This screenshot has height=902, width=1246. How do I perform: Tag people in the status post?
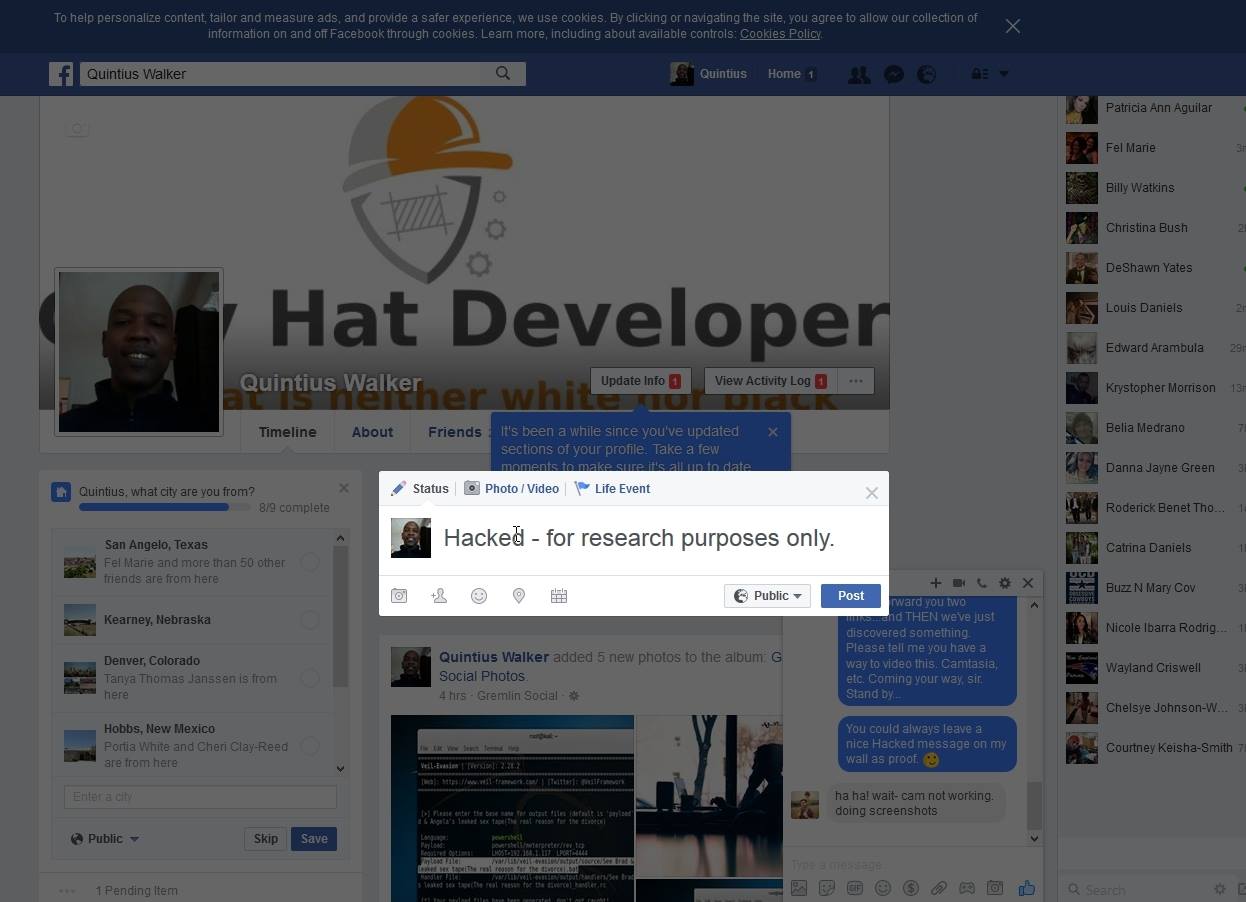coord(439,596)
